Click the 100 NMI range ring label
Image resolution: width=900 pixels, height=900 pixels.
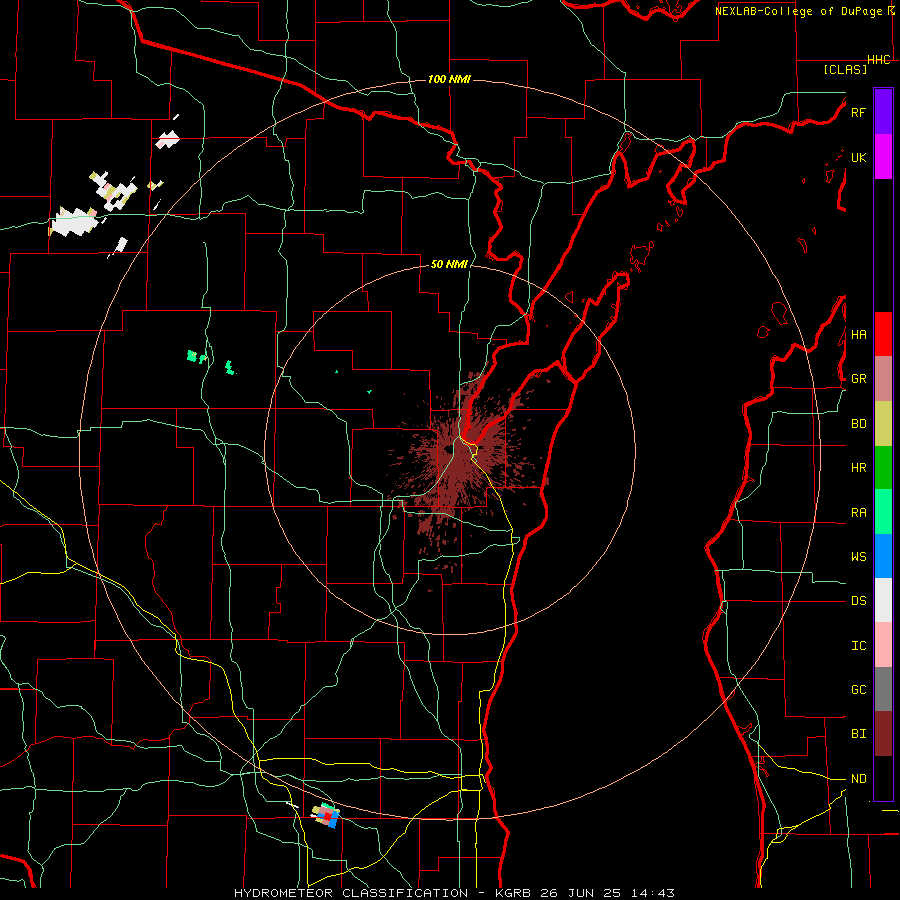click(449, 79)
